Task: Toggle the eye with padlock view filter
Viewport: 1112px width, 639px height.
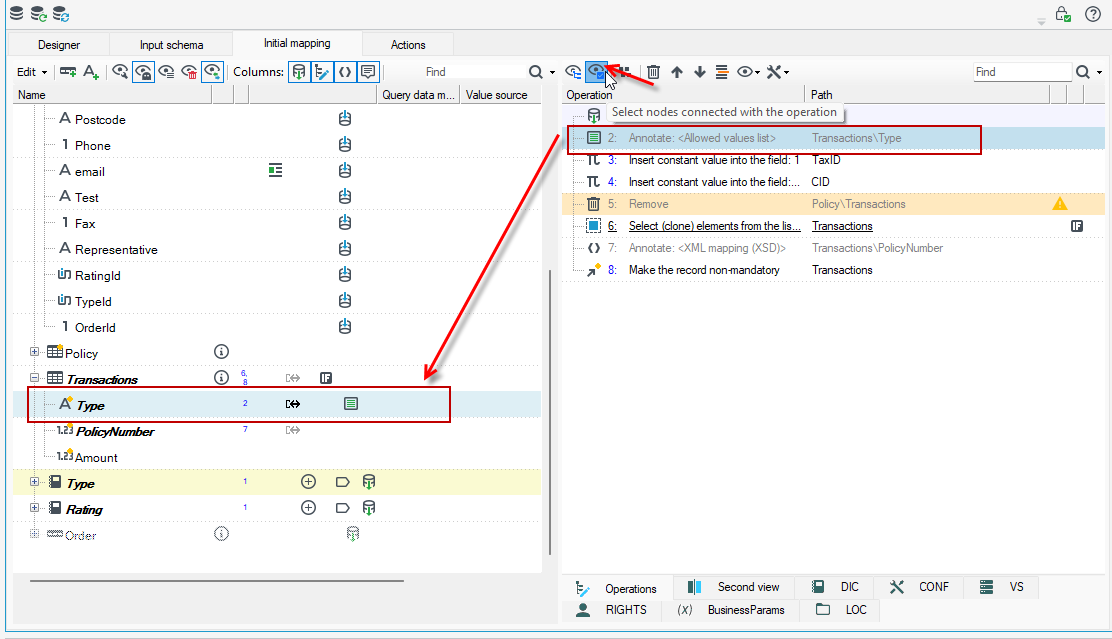Action: [143, 72]
